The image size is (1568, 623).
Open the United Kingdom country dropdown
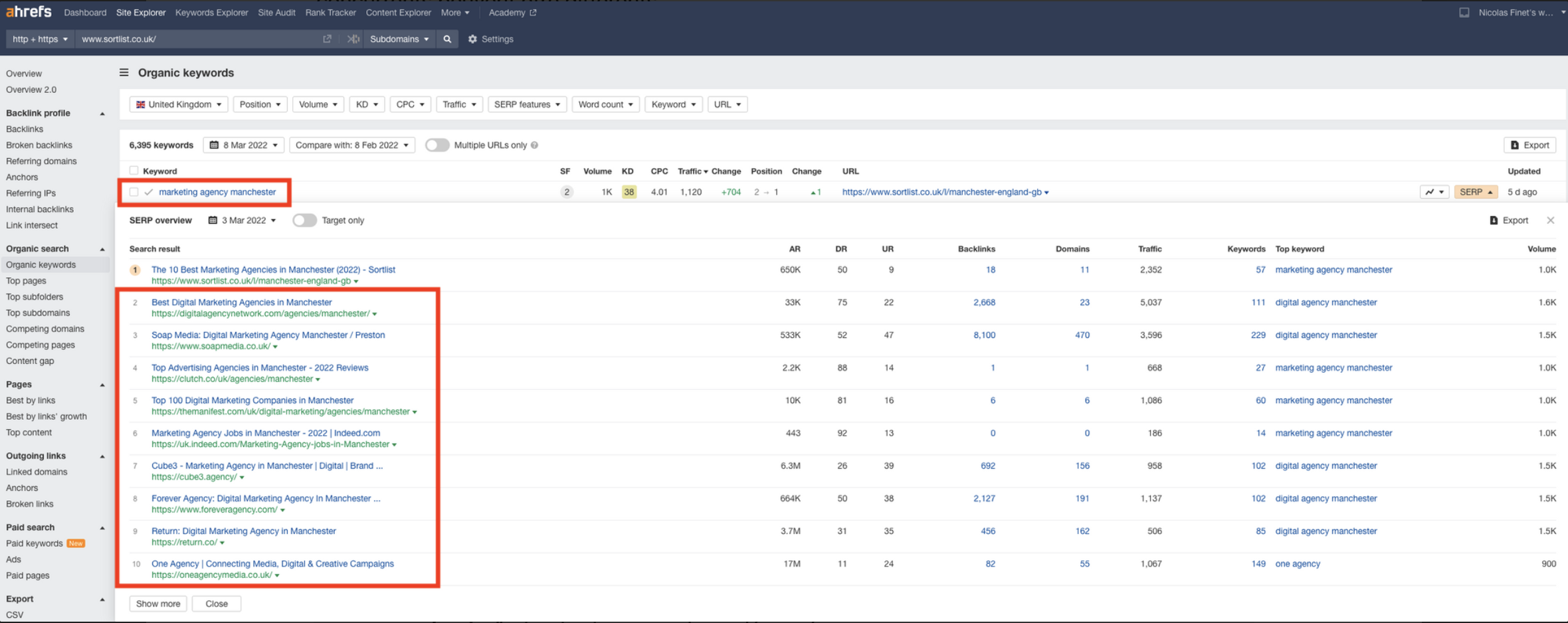pos(179,104)
